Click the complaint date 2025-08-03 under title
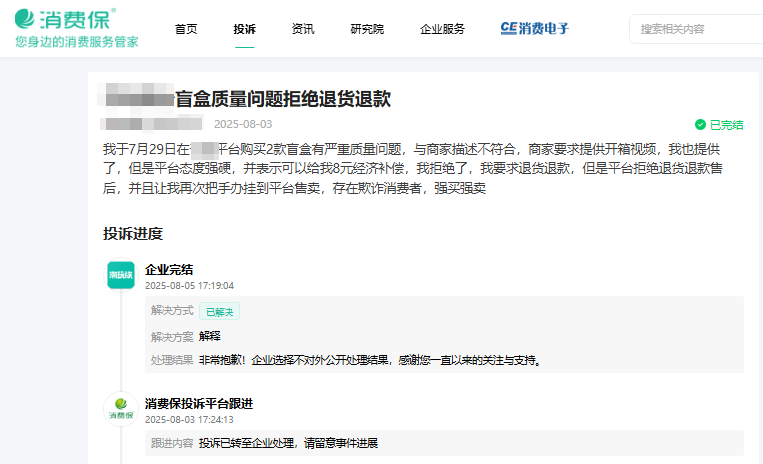763x464 pixels. click(x=243, y=125)
